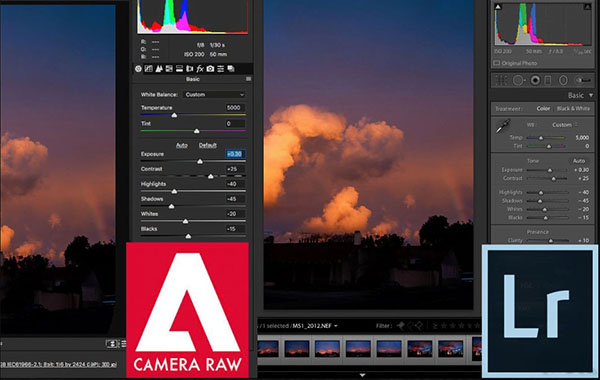Image resolution: width=600 pixels, height=380 pixels.
Task: Open the Basic panel flyout menu in Camera Raw
Action: tap(249, 79)
